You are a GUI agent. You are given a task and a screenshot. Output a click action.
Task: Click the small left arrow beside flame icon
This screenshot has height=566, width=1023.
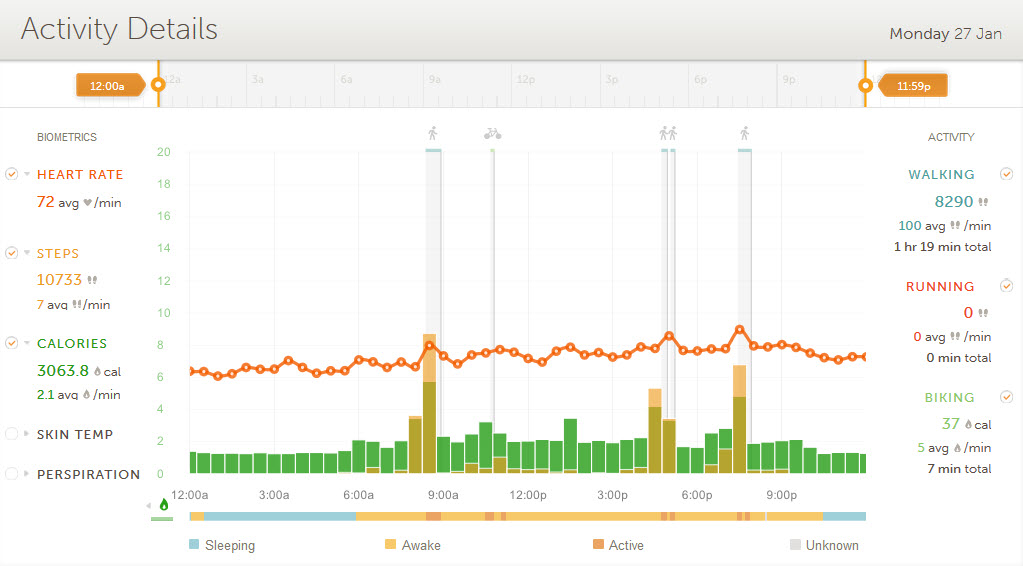(150, 505)
